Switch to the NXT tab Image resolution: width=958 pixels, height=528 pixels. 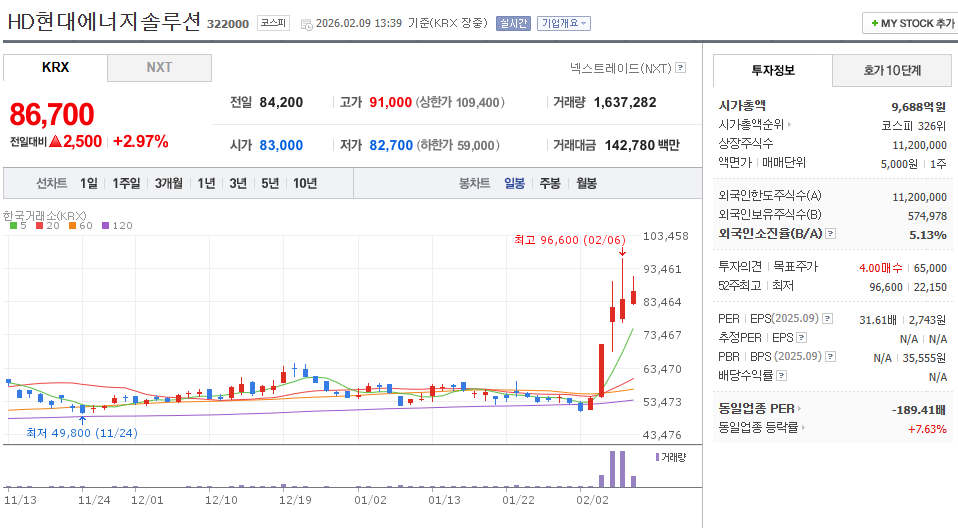pyautogui.click(x=159, y=68)
